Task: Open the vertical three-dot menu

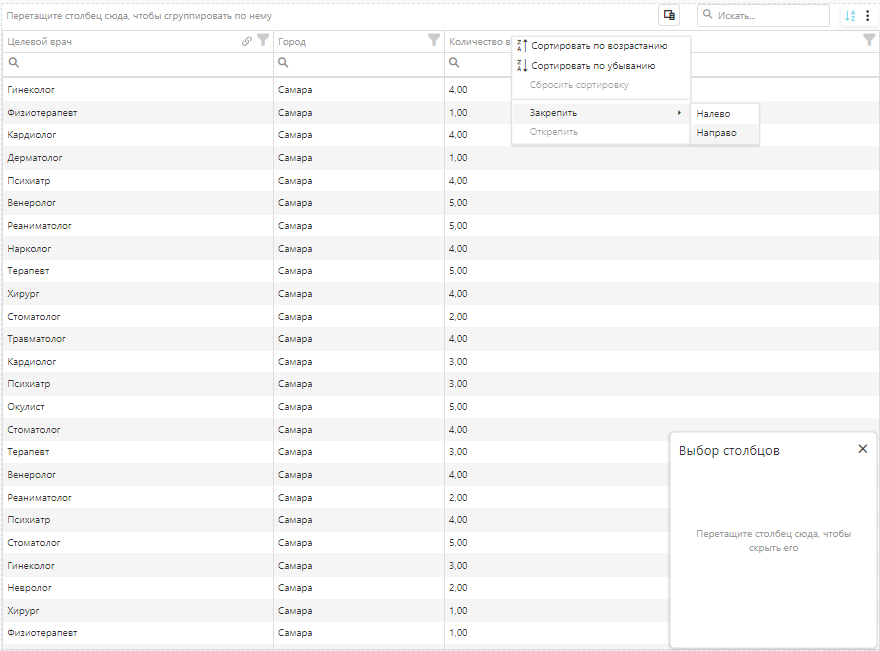Action: (867, 16)
